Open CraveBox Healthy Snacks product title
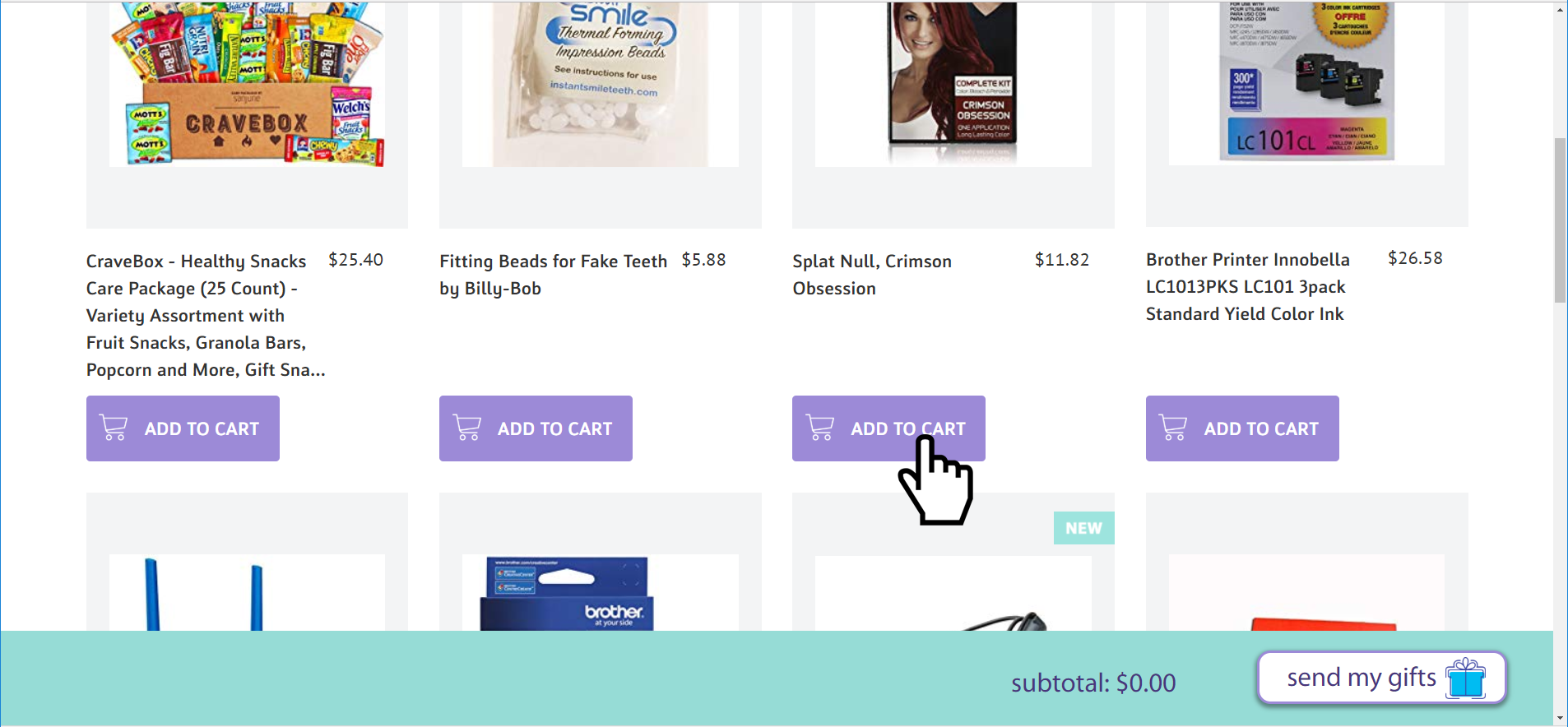The height and width of the screenshot is (727, 1568). [x=206, y=316]
